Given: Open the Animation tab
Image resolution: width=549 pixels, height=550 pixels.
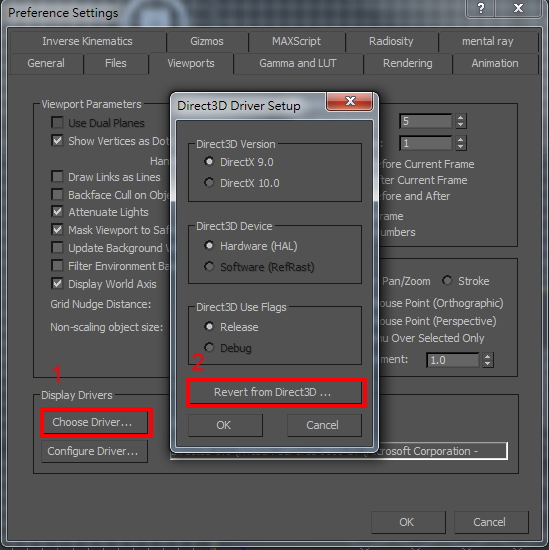Looking at the screenshot, I should (x=495, y=63).
